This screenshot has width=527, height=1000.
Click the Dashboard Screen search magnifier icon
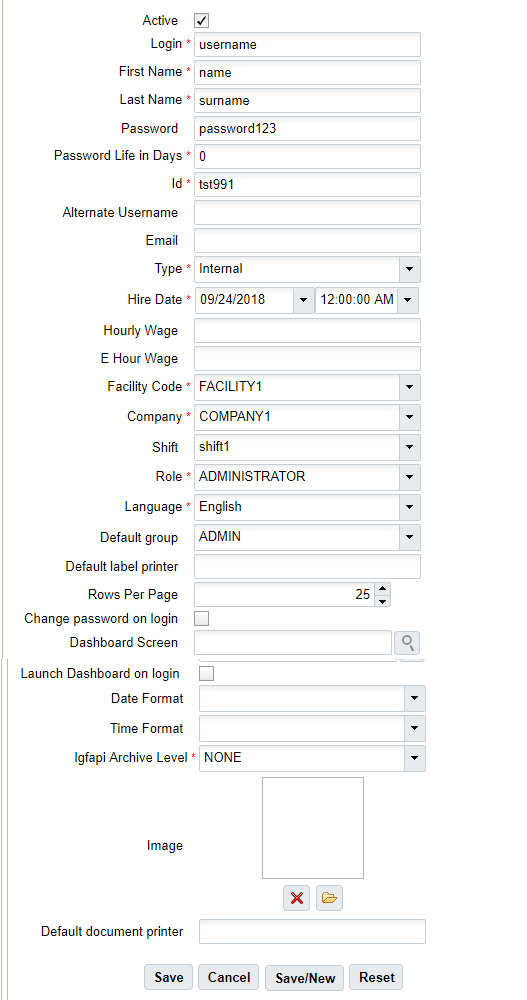coord(406,642)
